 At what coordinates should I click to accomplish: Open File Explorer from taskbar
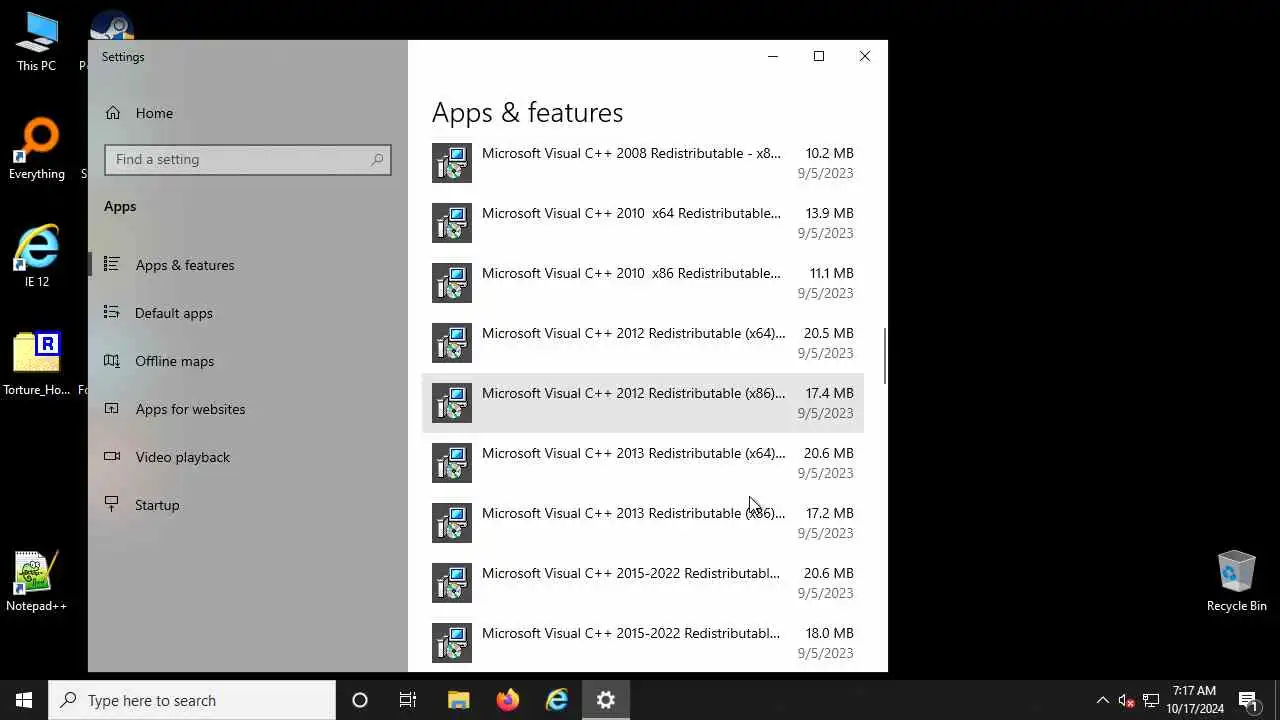tap(458, 700)
